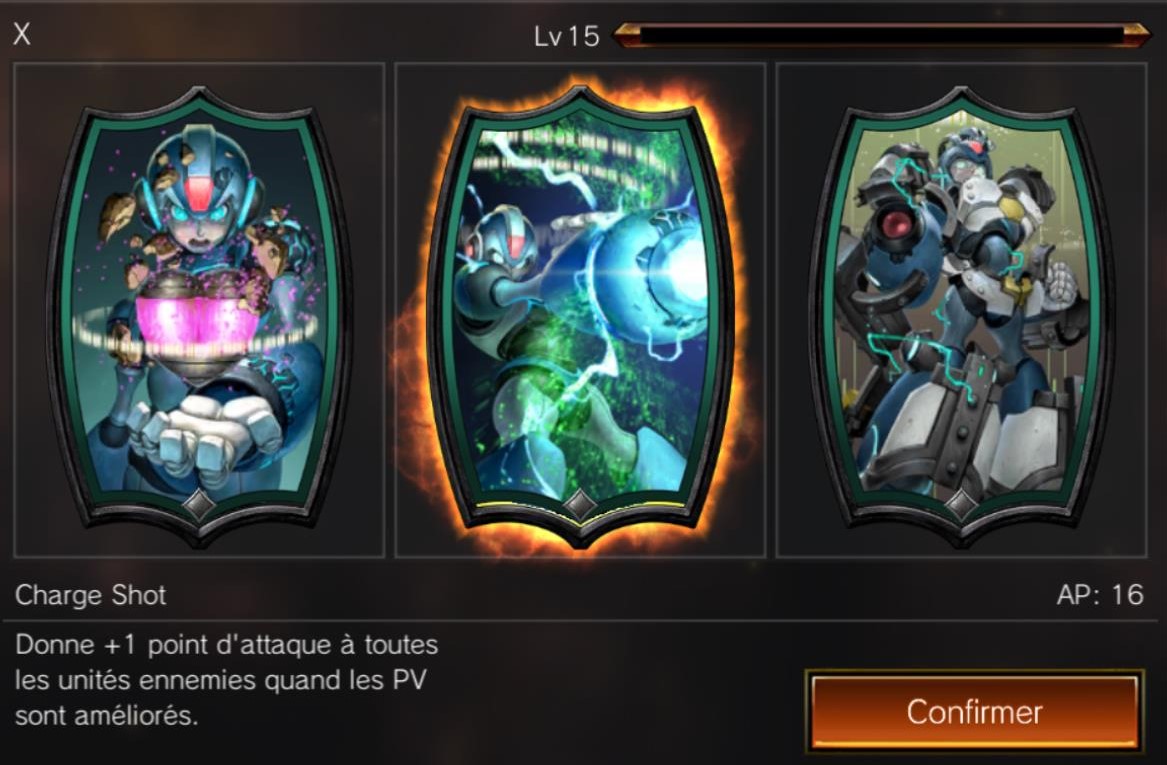The height and width of the screenshot is (765, 1167).
Task: Click the AP: 16 cost indicator
Action: (1099, 595)
